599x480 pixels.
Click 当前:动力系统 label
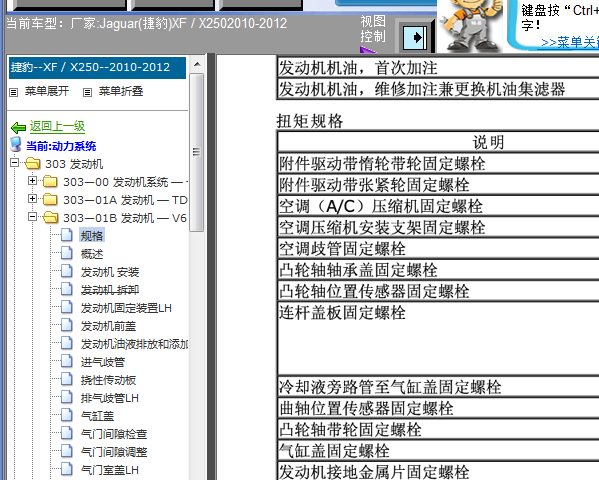pos(61,146)
